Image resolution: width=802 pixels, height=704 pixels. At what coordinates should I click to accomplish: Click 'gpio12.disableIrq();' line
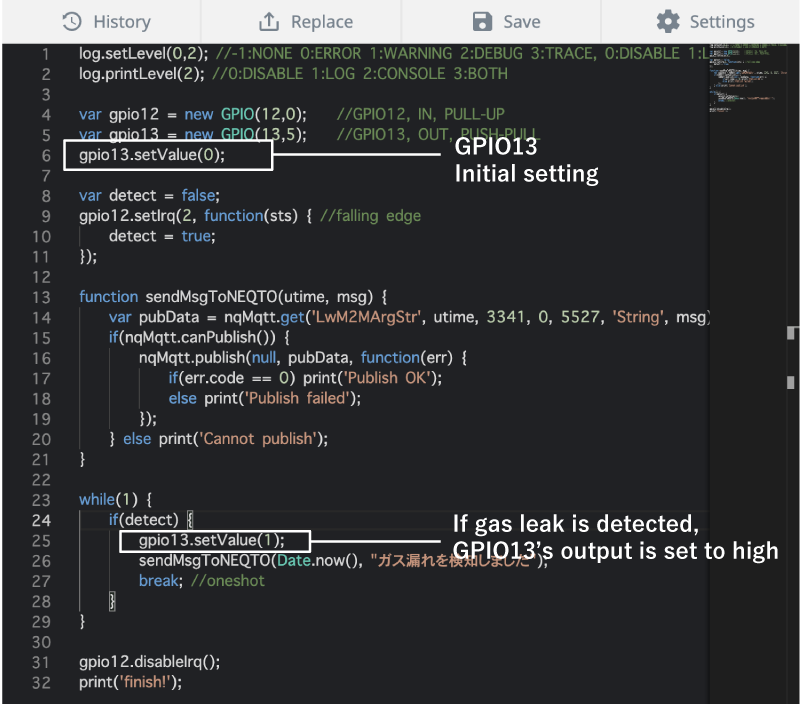coord(149,662)
